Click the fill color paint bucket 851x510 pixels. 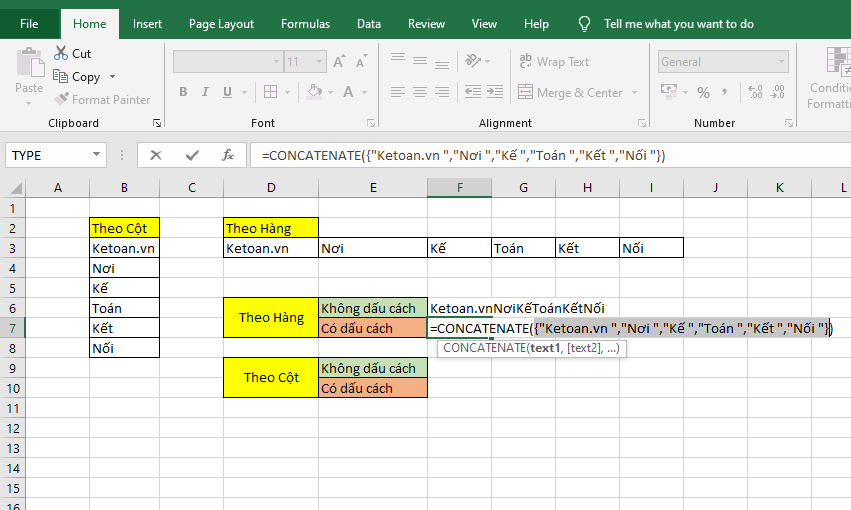(x=314, y=93)
